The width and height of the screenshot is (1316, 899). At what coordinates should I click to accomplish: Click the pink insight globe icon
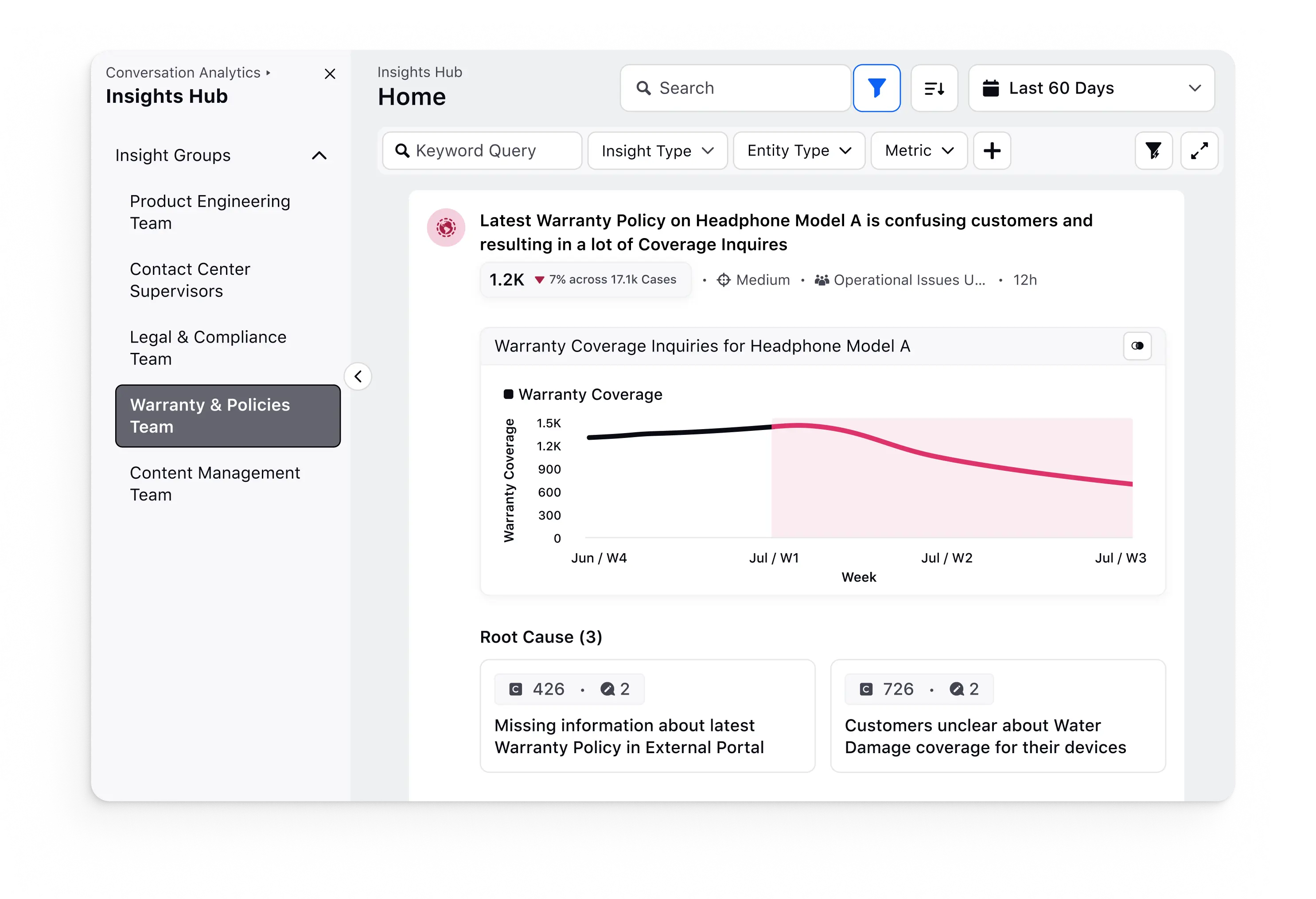[446, 228]
